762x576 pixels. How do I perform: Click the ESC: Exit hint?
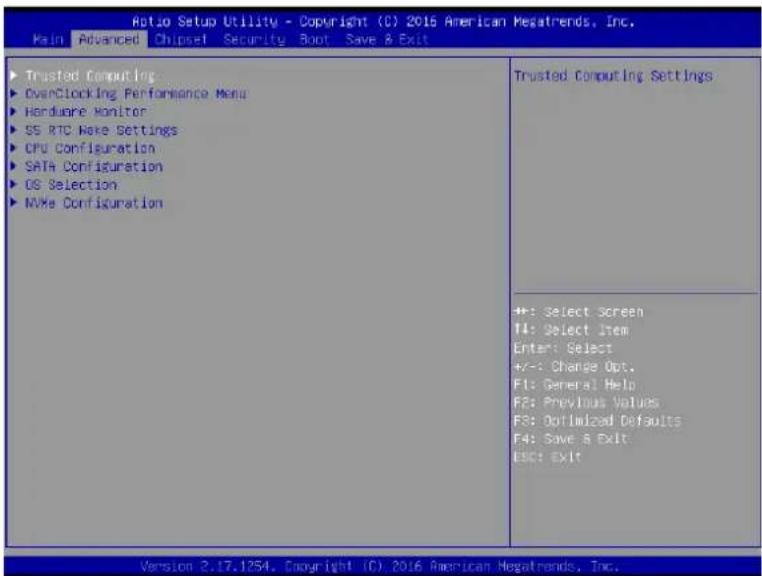(547, 457)
